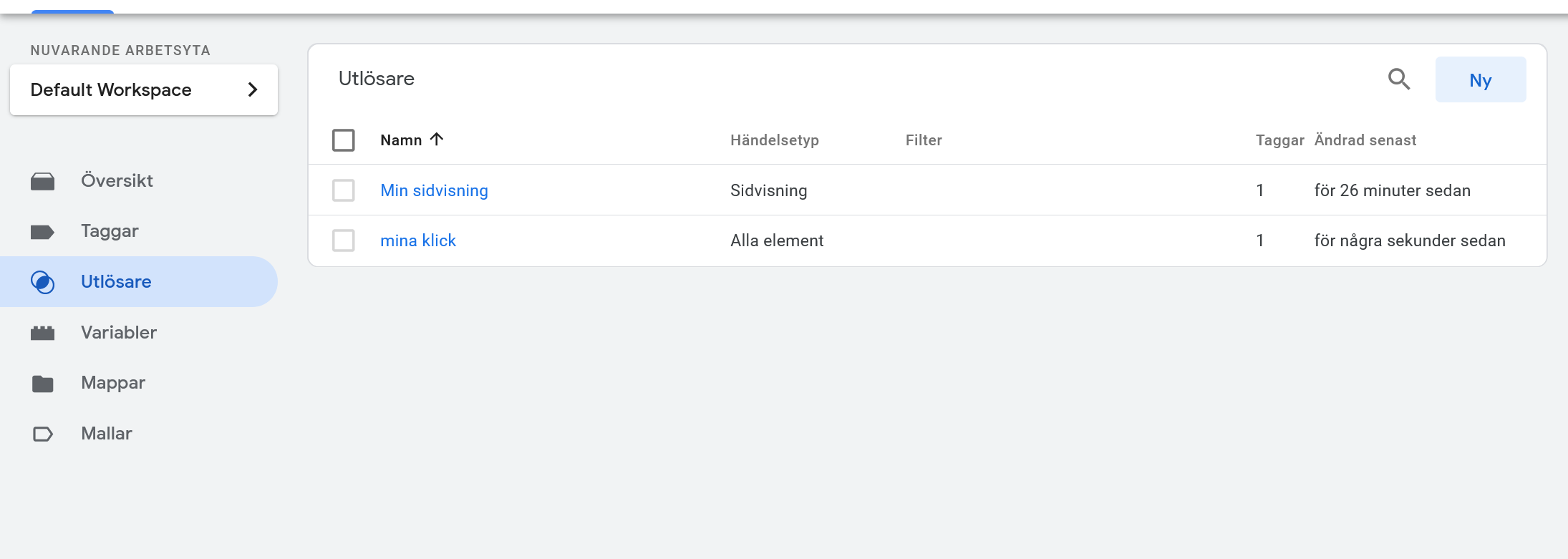
Task: Expand the Default Workspace selector chevron
Action: [x=252, y=89]
